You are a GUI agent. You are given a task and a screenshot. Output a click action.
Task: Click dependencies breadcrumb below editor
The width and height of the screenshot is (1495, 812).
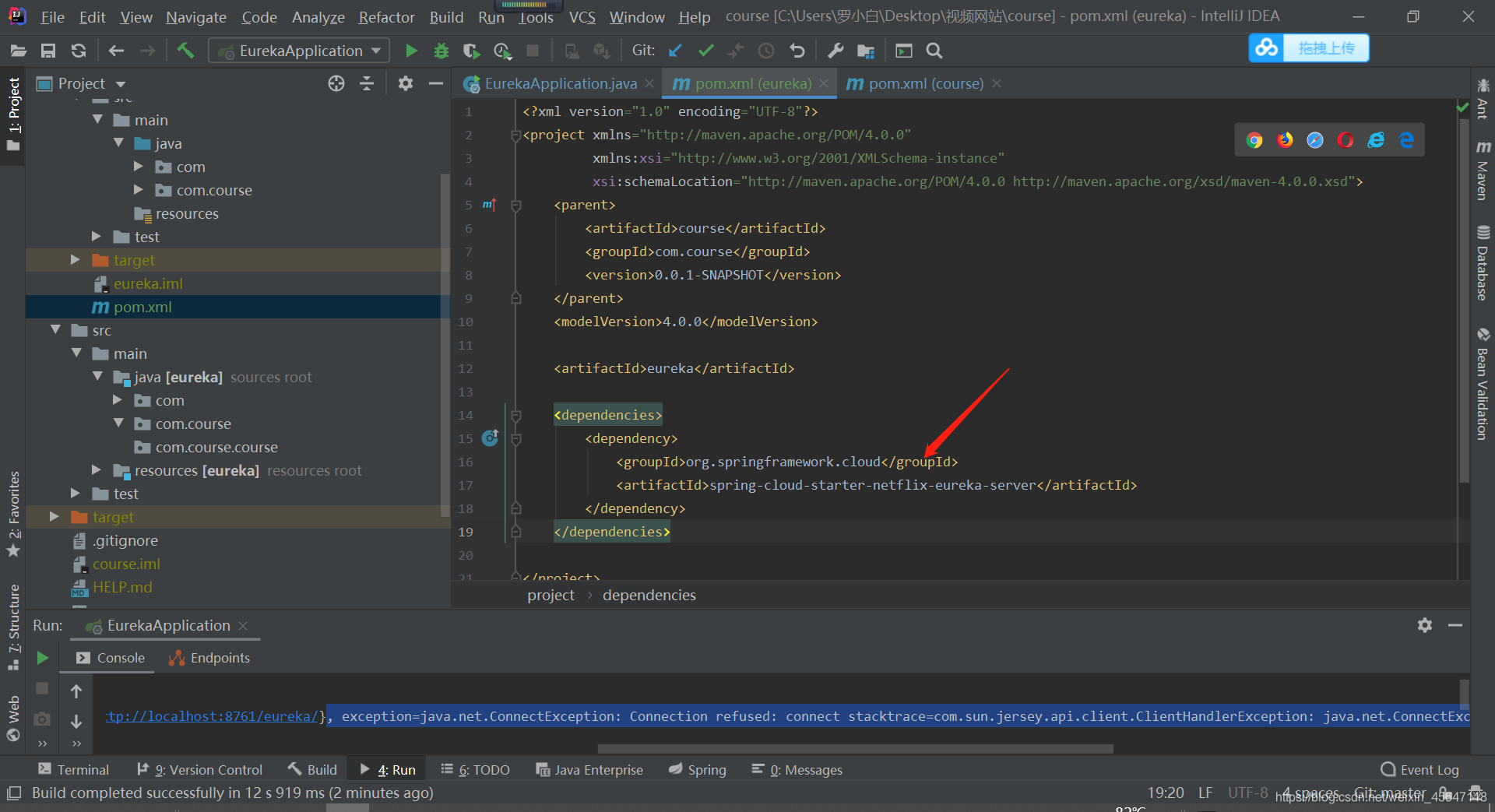pyautogui.click(x=649, y=595)
